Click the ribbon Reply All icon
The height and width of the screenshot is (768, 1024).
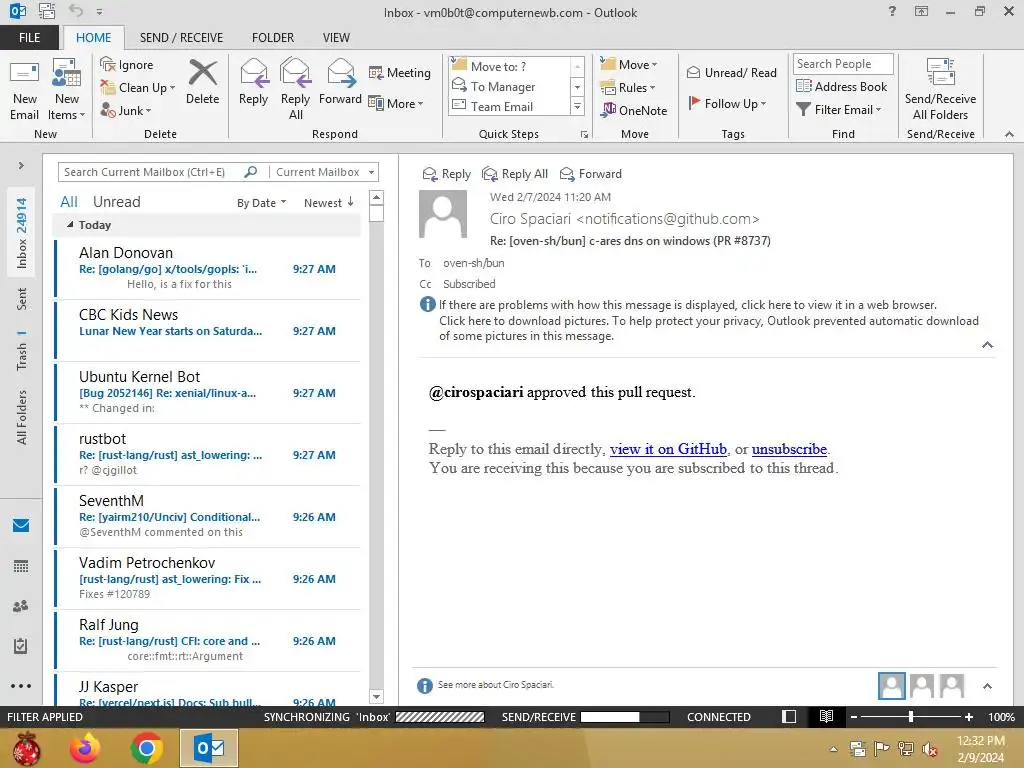pyautogui.click(x=295, y=89)
